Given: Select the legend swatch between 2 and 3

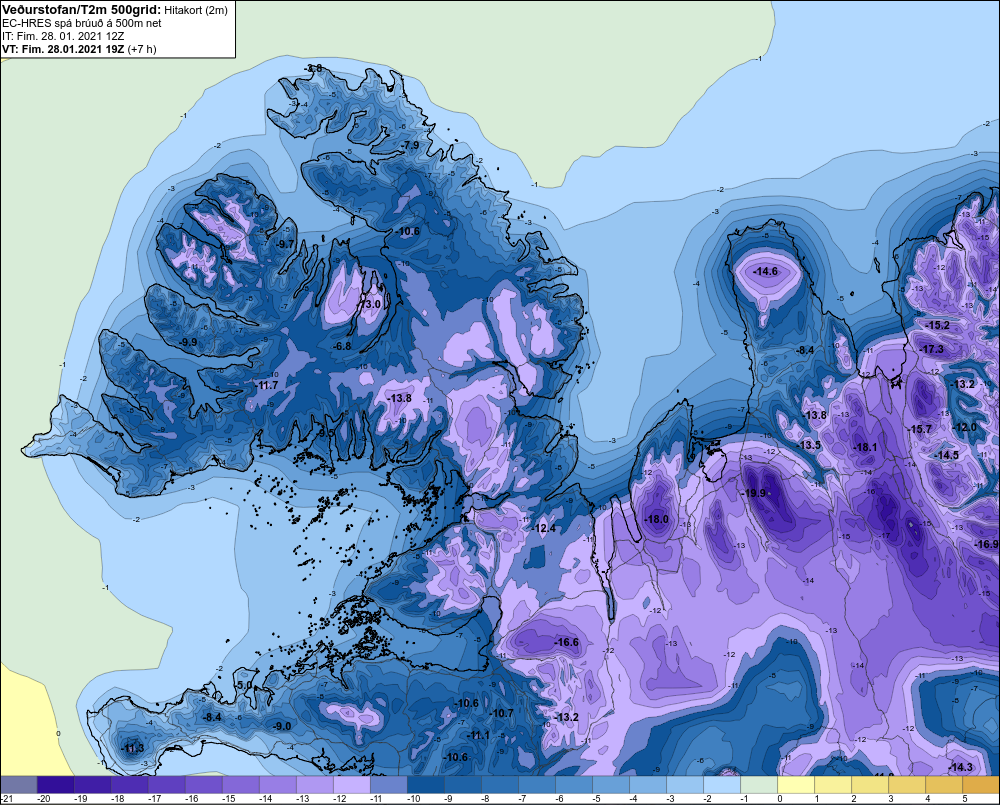Looking at the screenshot, I should 869,785.
